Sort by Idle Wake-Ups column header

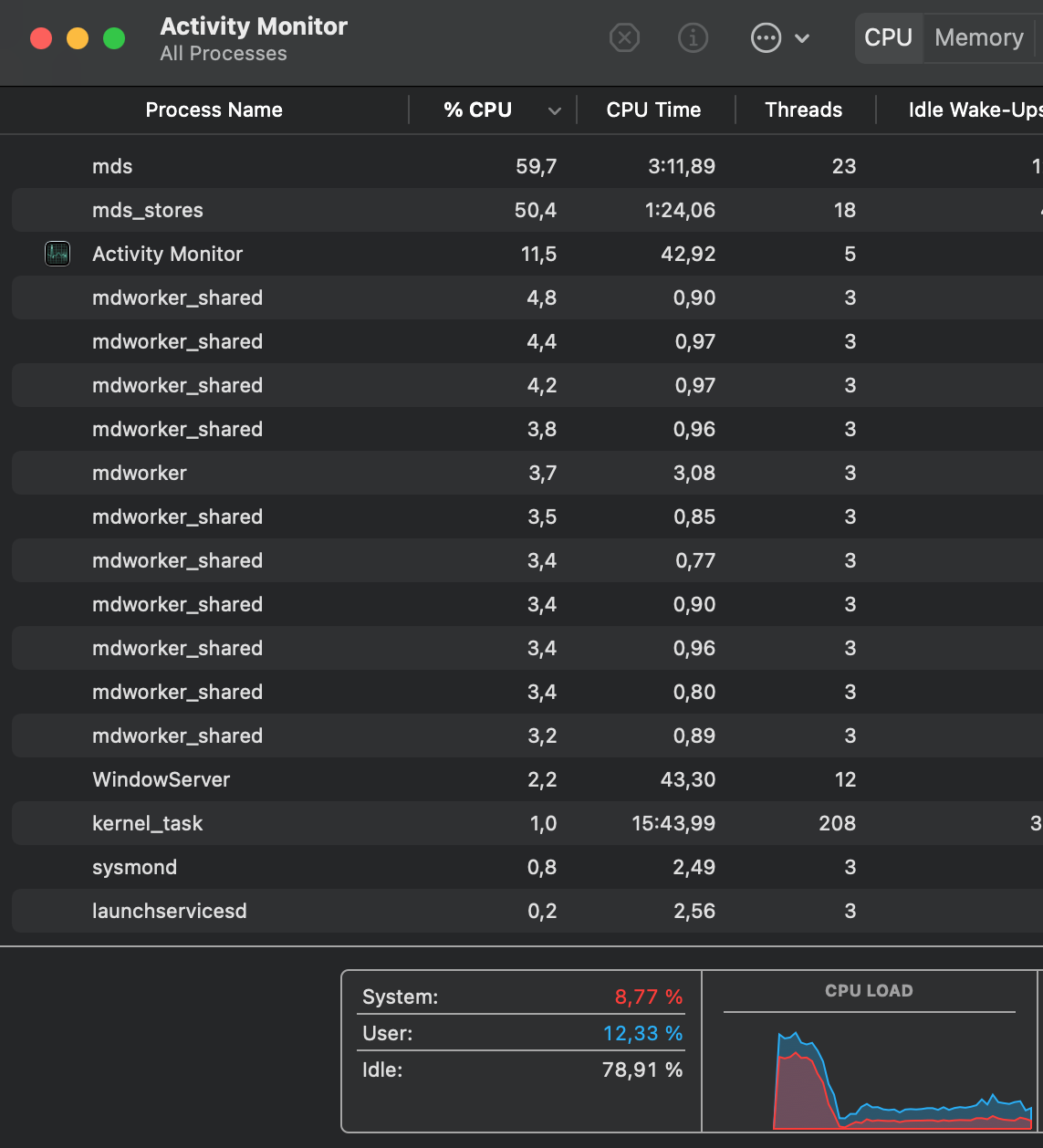click(975, 110)
